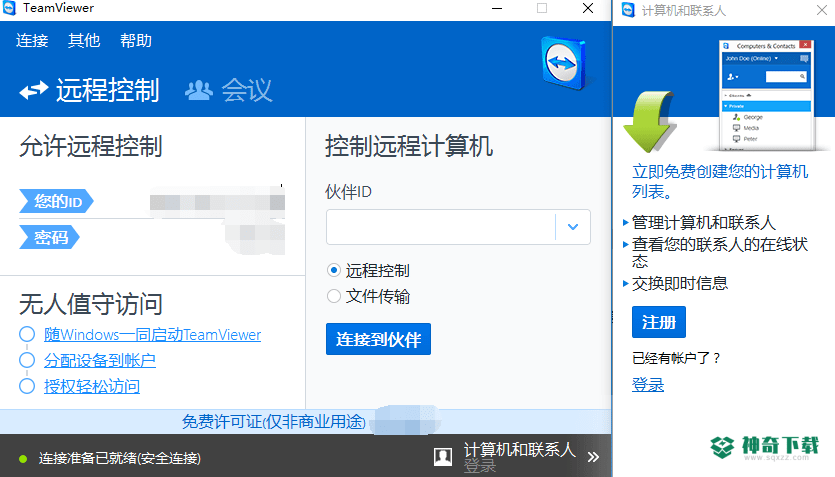Click the 登录 text in status bar
Image resolution: width=835 pixels, height=477 pixels.
(480, 466)
